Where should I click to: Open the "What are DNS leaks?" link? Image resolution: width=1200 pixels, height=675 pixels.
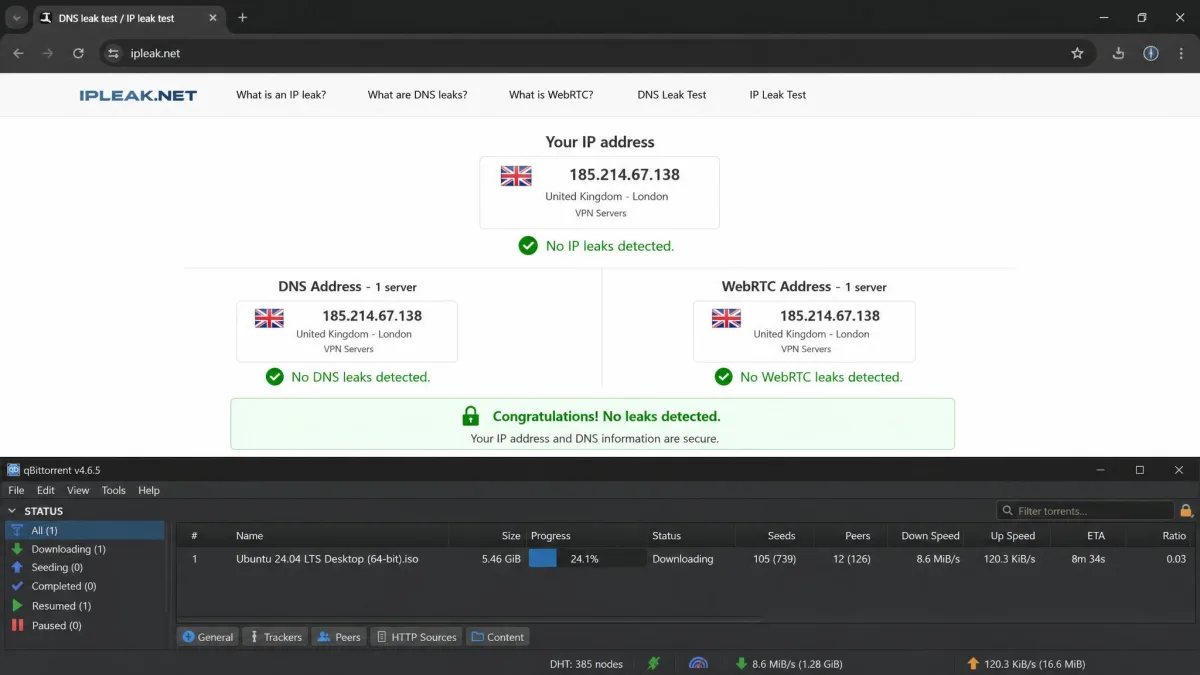pyautogui.click(x=417, y=95)
